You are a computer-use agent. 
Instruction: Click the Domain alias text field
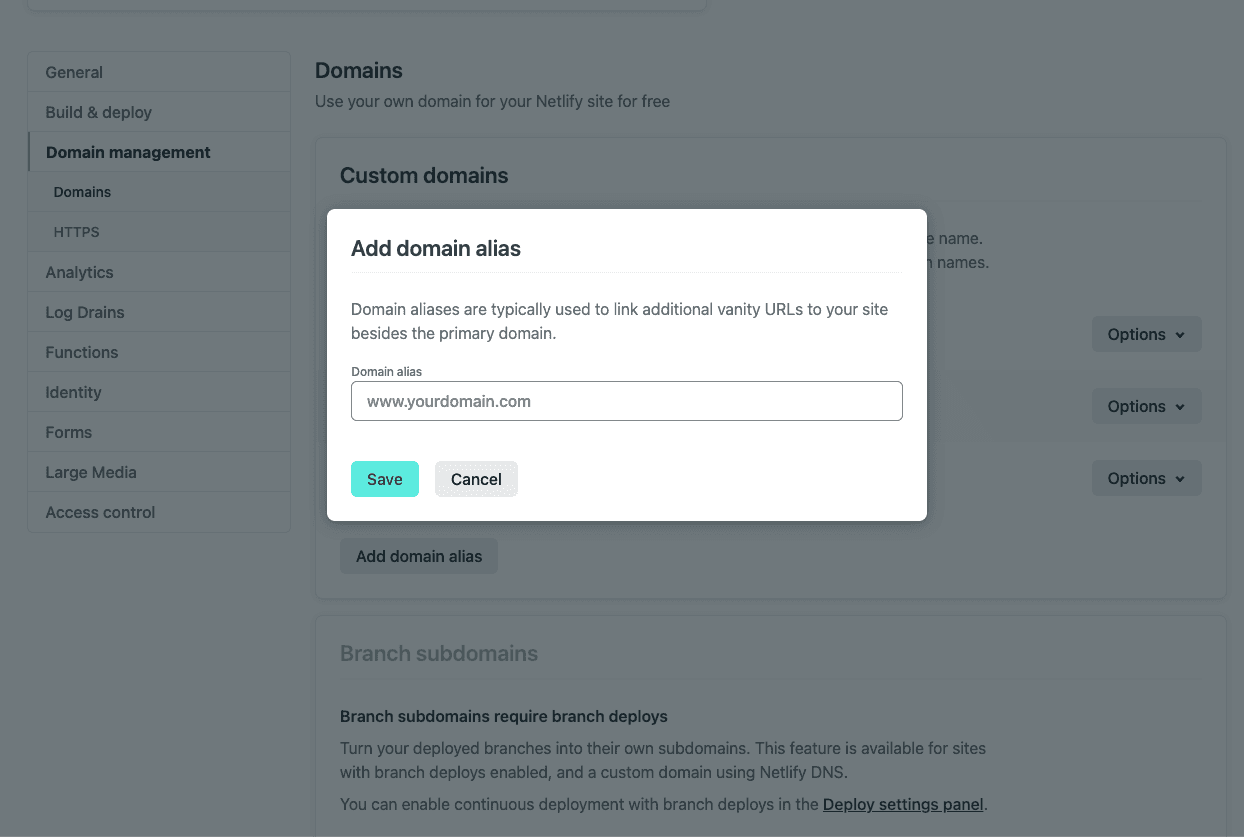627,401
